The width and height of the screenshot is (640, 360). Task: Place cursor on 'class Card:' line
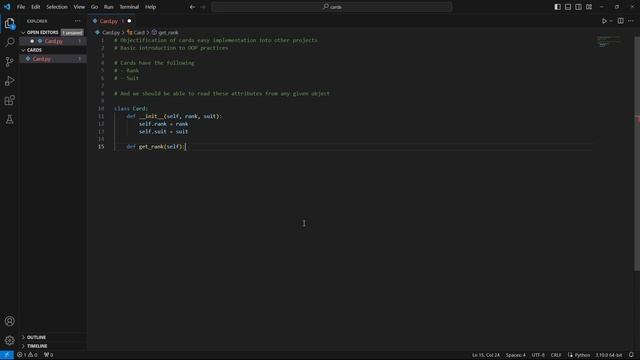click(x=131, y=109)
